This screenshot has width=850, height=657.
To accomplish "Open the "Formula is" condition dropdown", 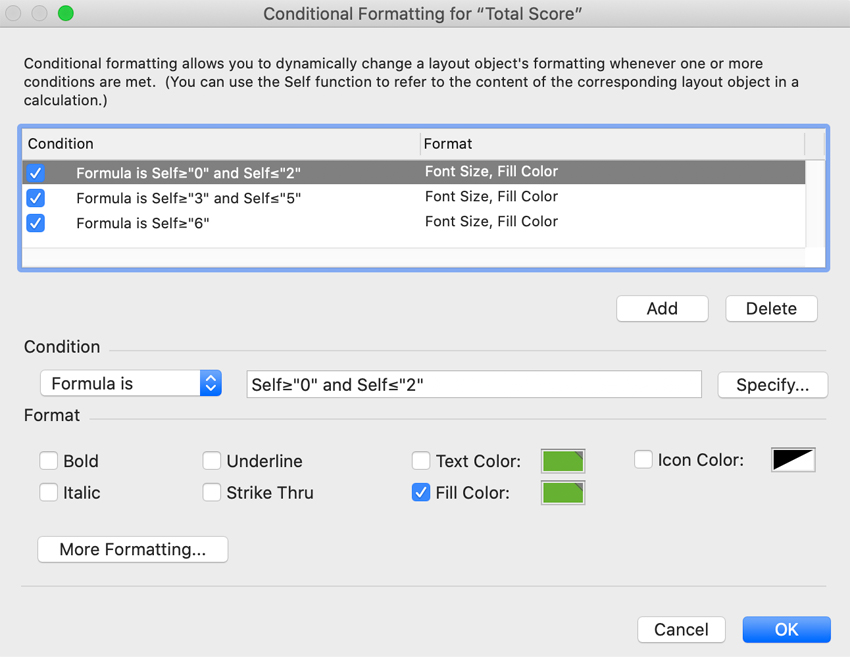I will tap(131, 384).
